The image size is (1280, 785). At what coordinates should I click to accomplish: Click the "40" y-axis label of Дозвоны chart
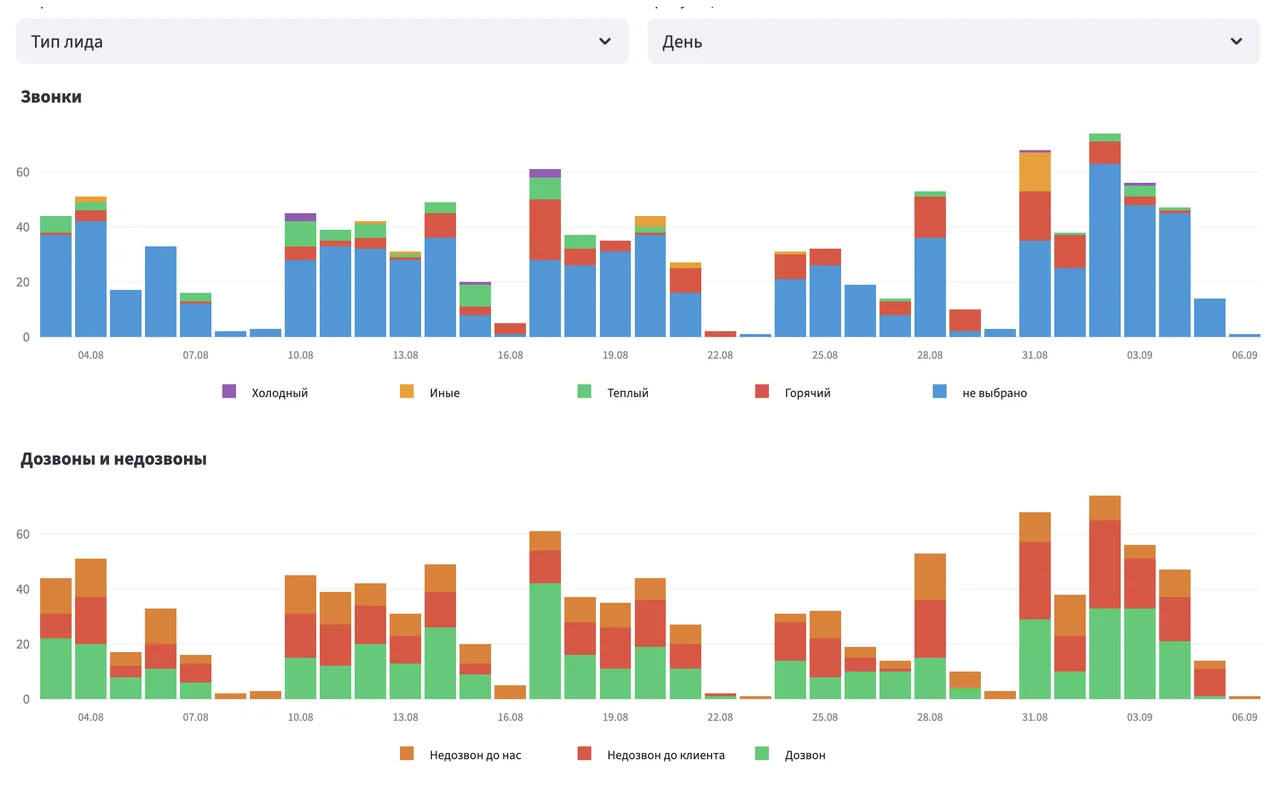[24, 589]
